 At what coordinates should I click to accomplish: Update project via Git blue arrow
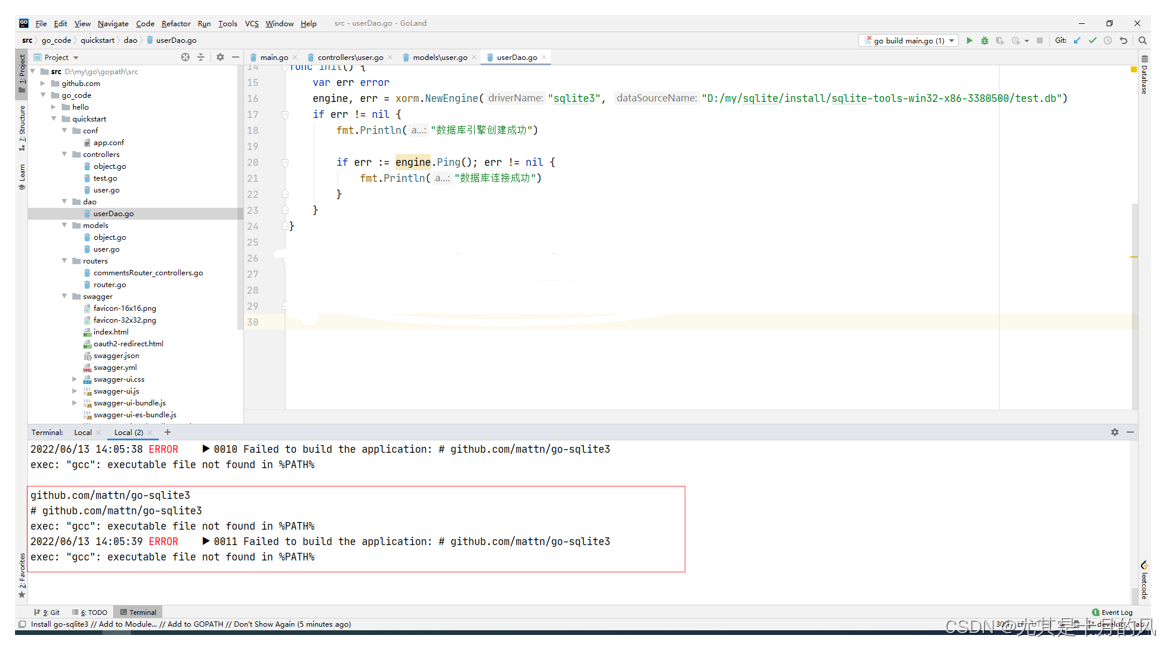[x=1077, y=40]
